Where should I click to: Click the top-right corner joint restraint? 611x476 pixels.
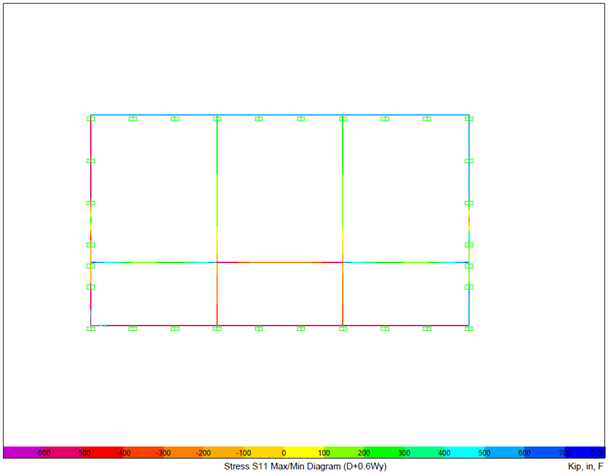469,118
